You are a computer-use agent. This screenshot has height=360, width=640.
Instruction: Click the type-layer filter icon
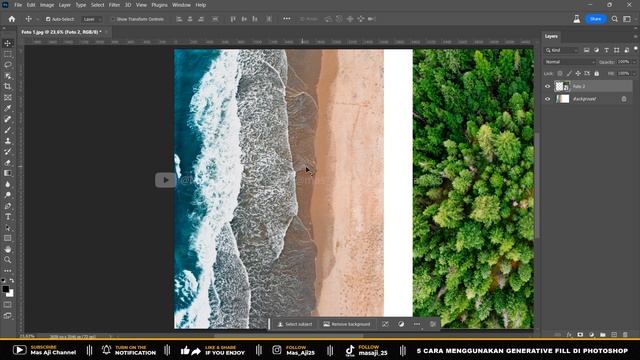coord(607,50)
